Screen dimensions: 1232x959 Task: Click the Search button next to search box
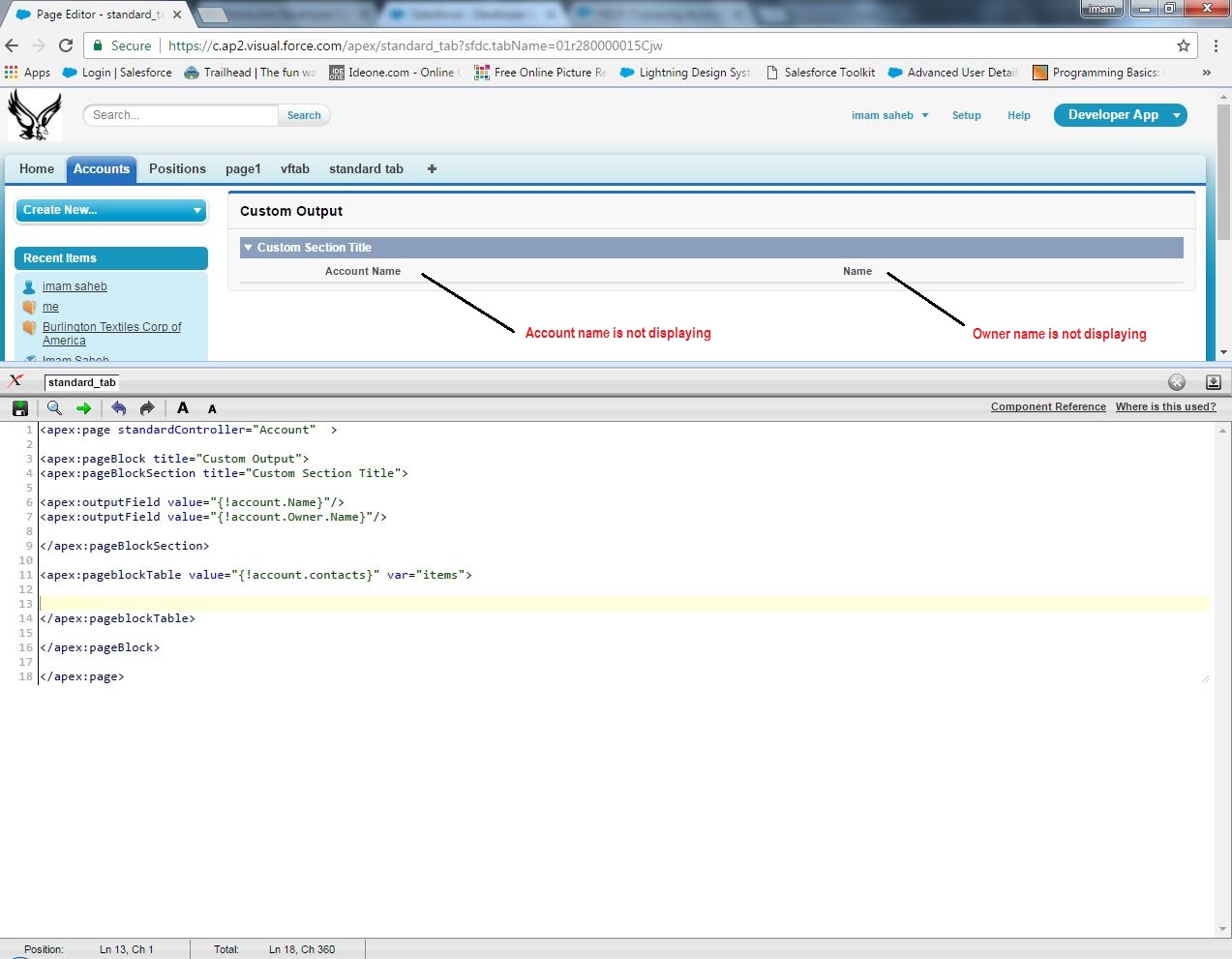click(304, 115)
